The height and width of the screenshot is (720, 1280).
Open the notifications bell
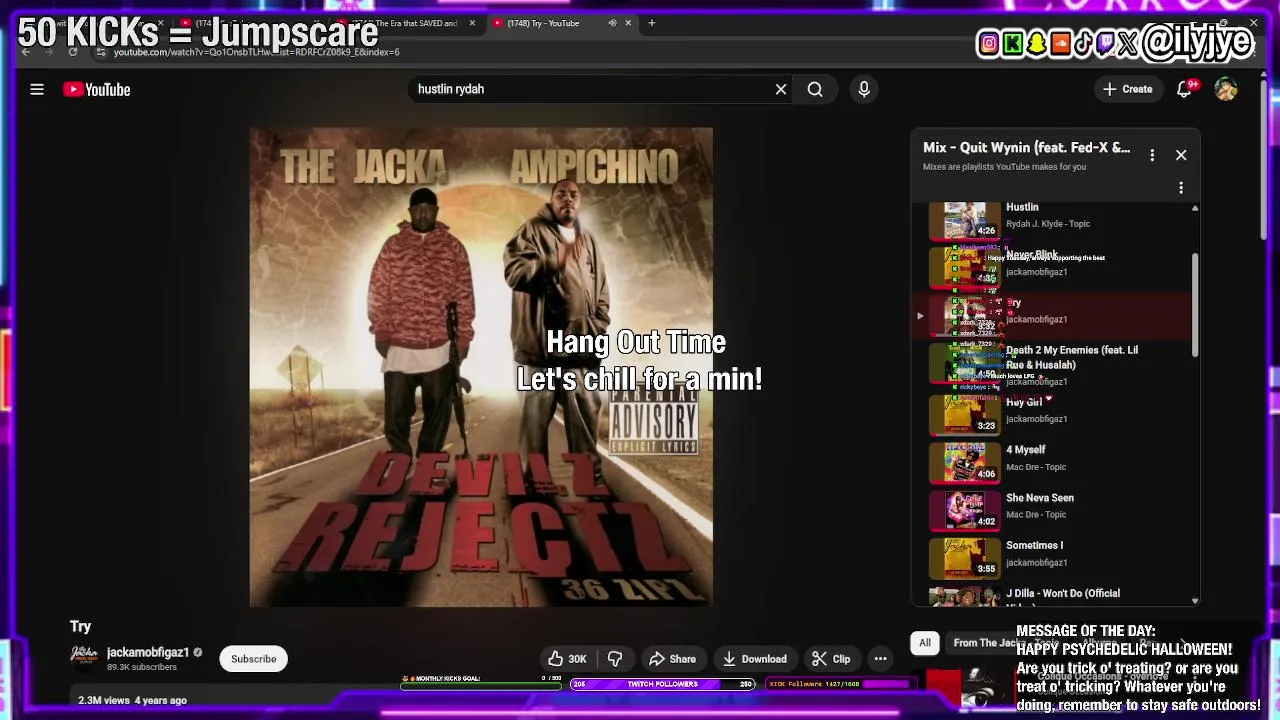click(x=1184, y=89)
